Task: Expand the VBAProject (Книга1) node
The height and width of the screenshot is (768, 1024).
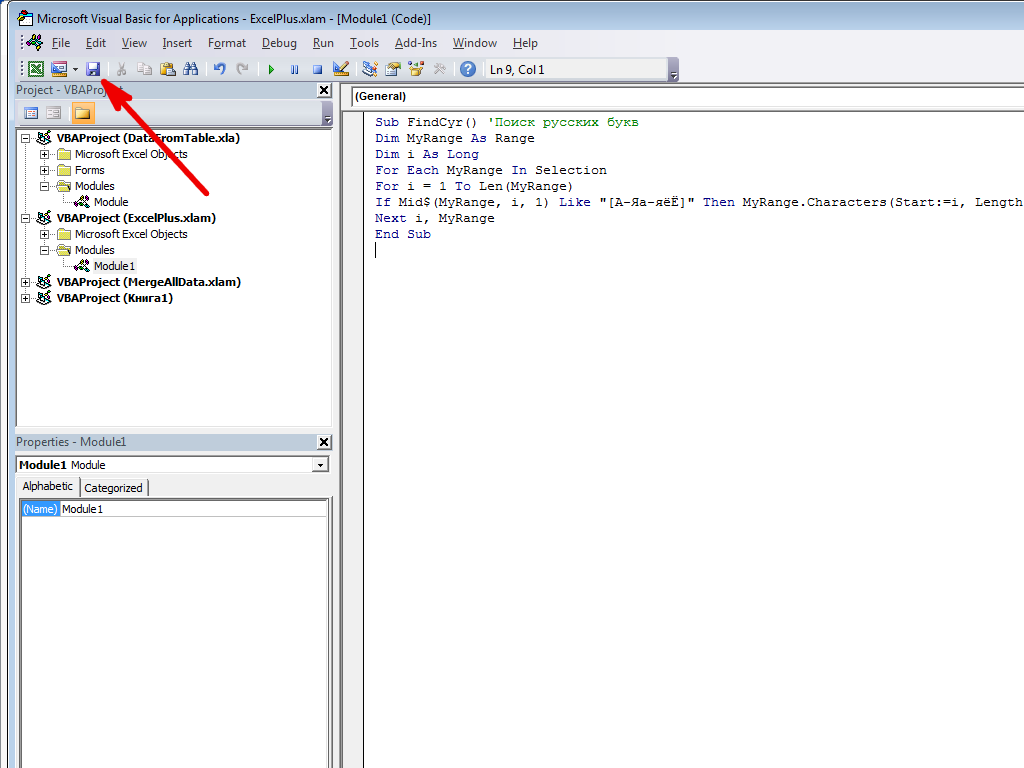Action: point(25,298)
